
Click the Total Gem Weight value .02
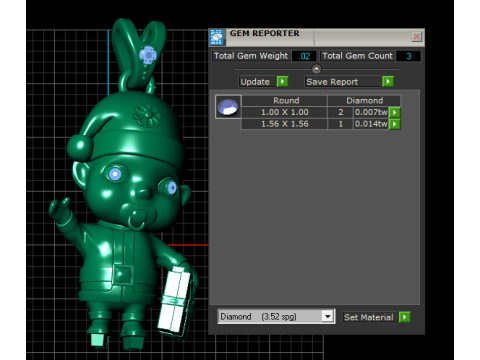pos(304,56)
